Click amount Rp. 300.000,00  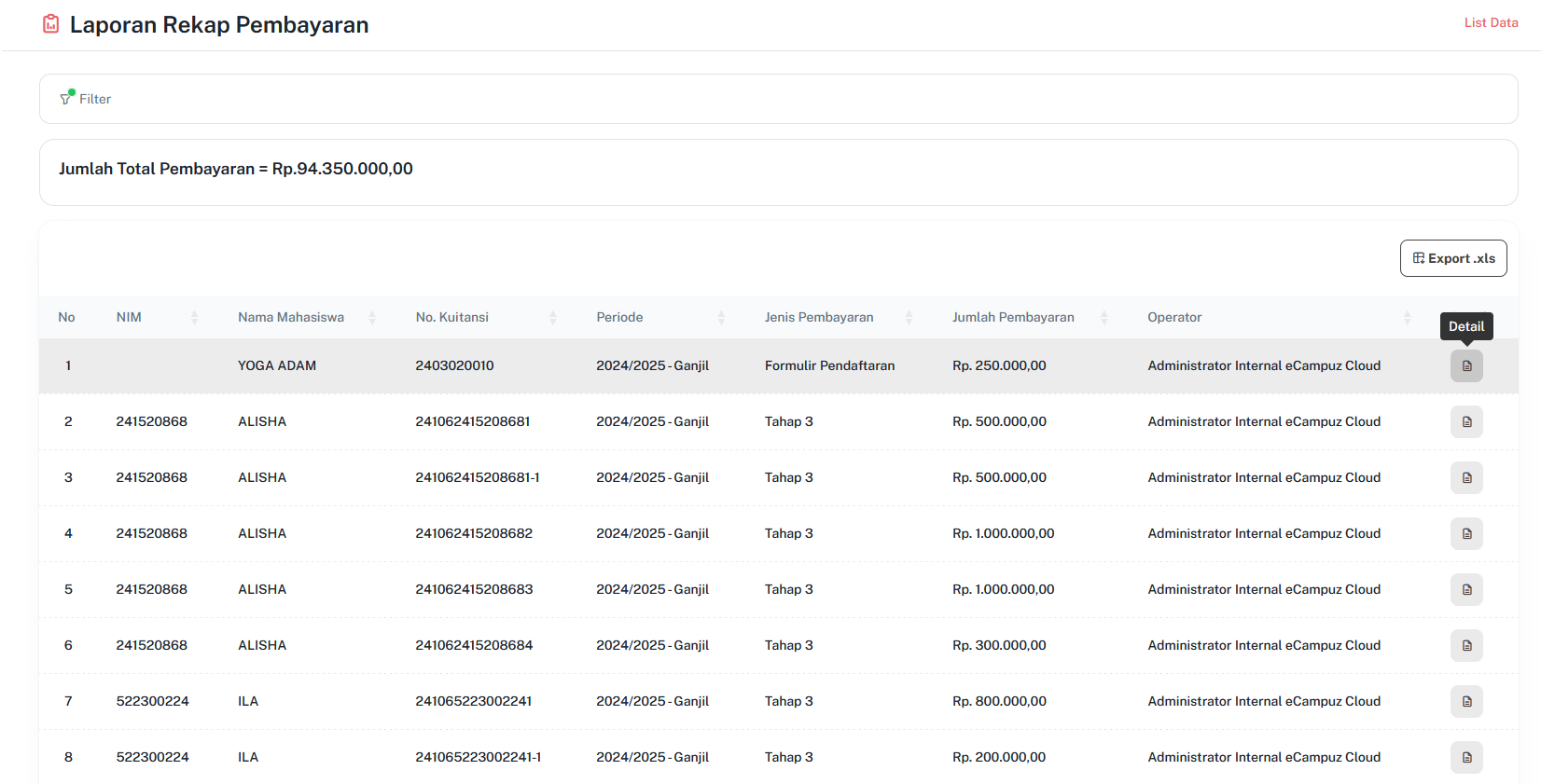(x=999, y=645)
